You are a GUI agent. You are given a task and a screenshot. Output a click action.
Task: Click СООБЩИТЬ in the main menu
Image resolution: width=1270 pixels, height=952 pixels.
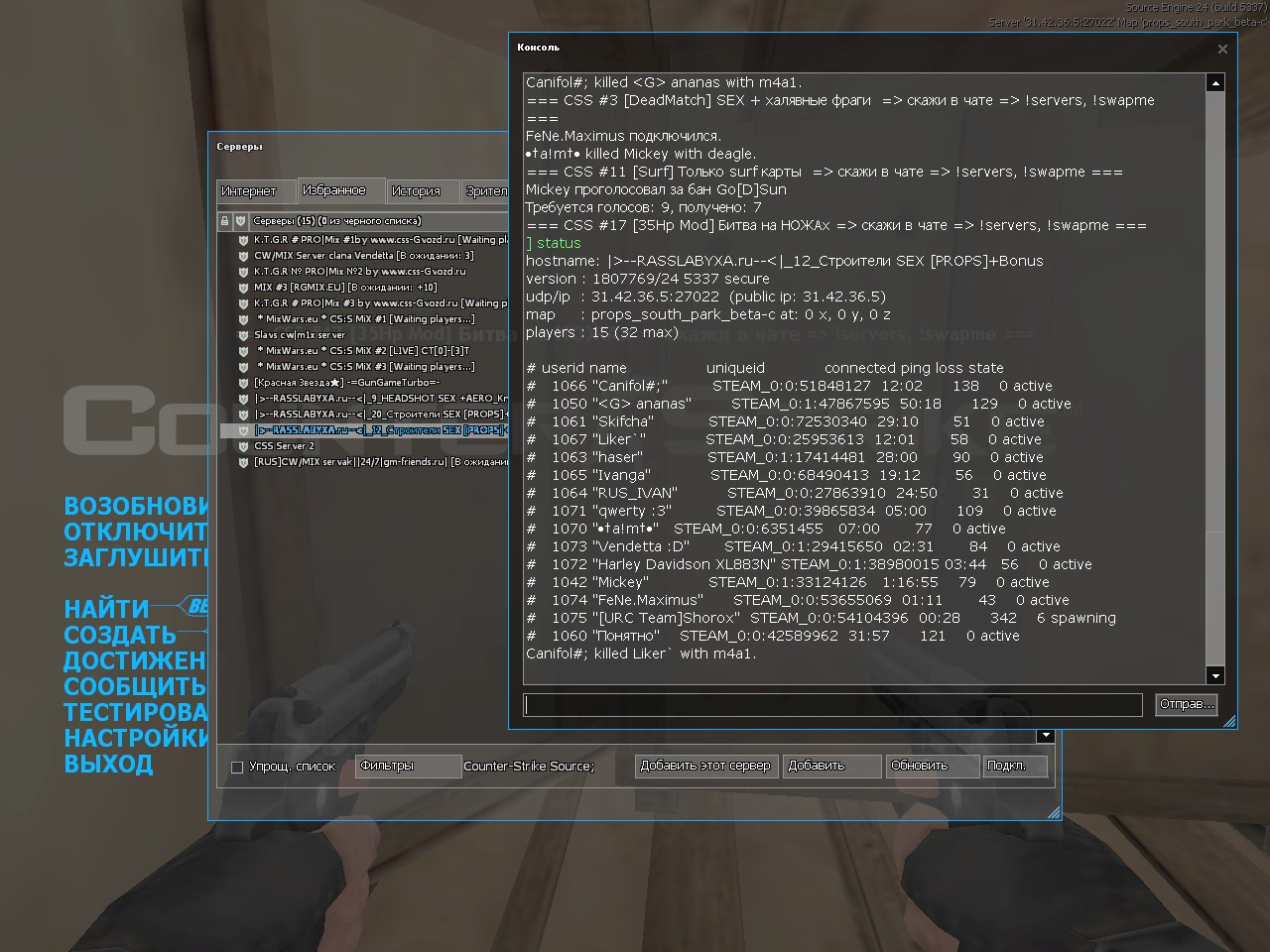[136, 687]
